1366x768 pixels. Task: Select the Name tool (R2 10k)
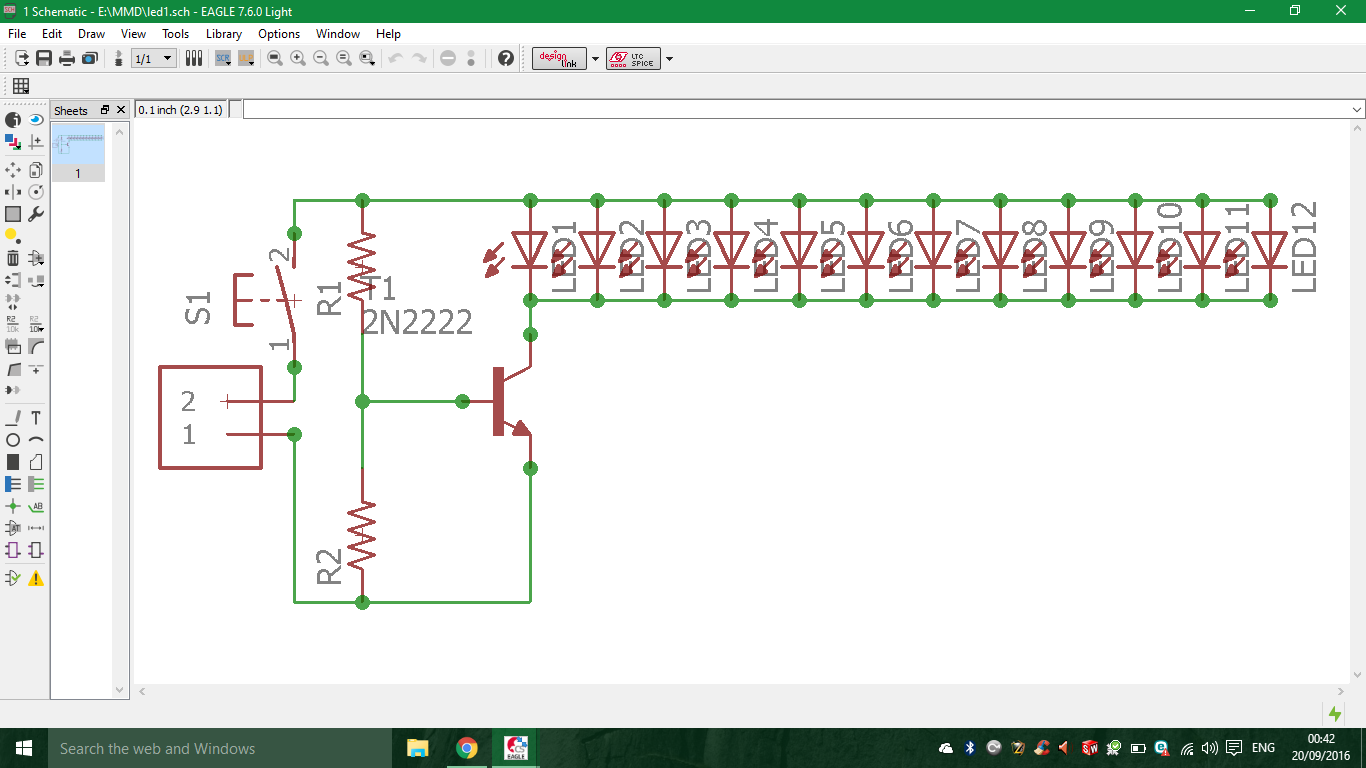coord(13,324)
